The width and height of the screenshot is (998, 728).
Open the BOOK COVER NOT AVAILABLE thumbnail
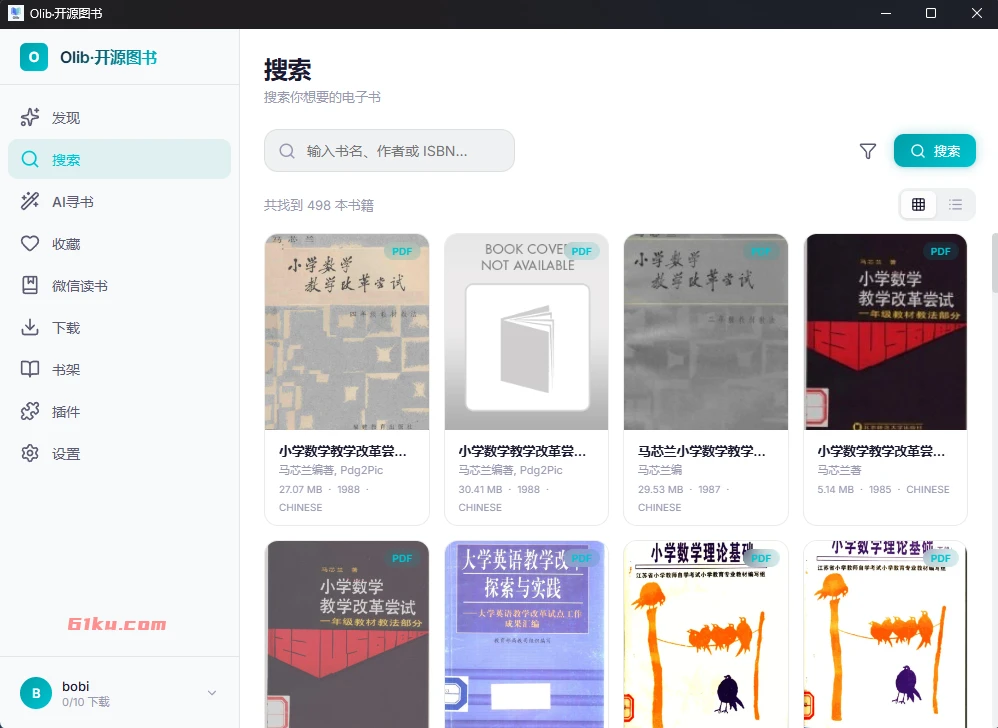[x=526, y=332]
